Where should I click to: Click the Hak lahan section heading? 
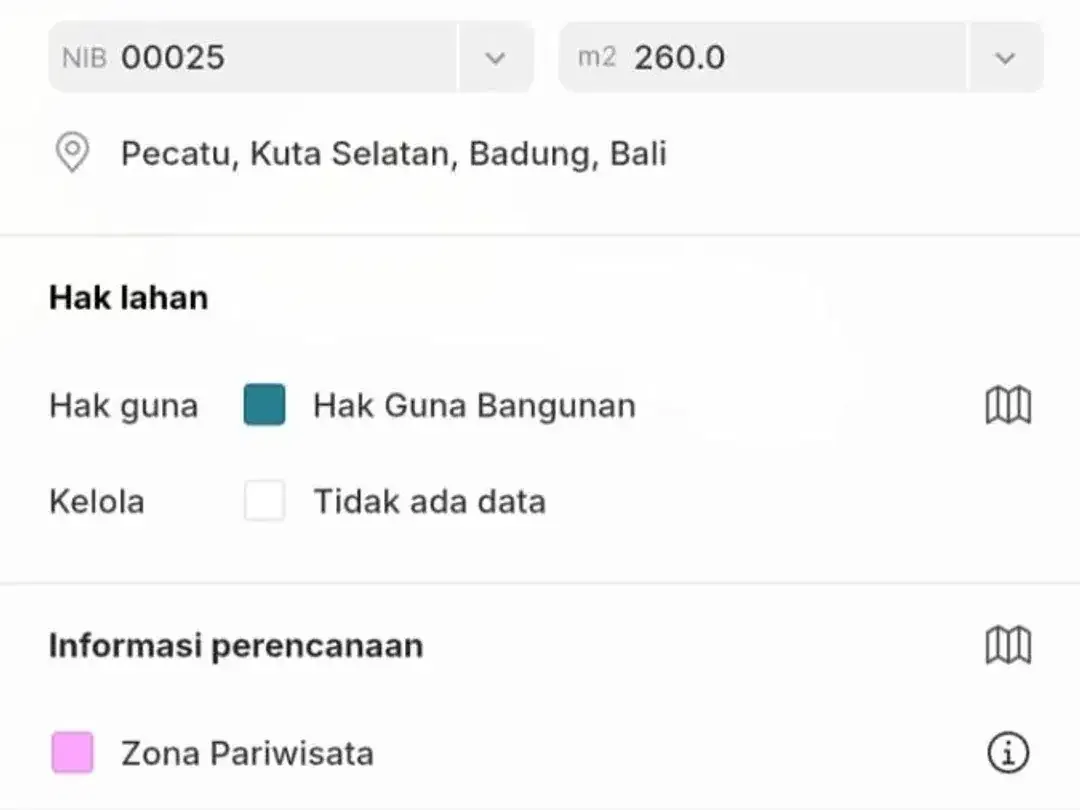pos(129,298)
